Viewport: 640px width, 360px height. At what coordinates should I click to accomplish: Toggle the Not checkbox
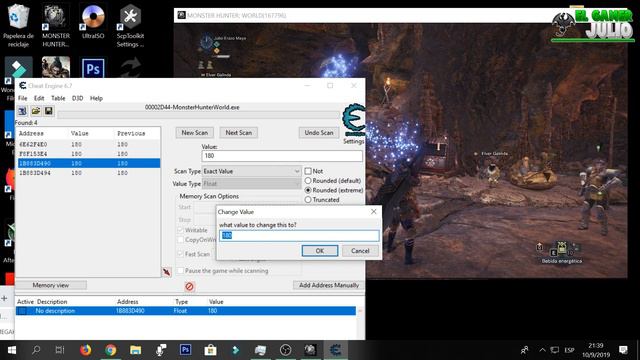(308, 171)
